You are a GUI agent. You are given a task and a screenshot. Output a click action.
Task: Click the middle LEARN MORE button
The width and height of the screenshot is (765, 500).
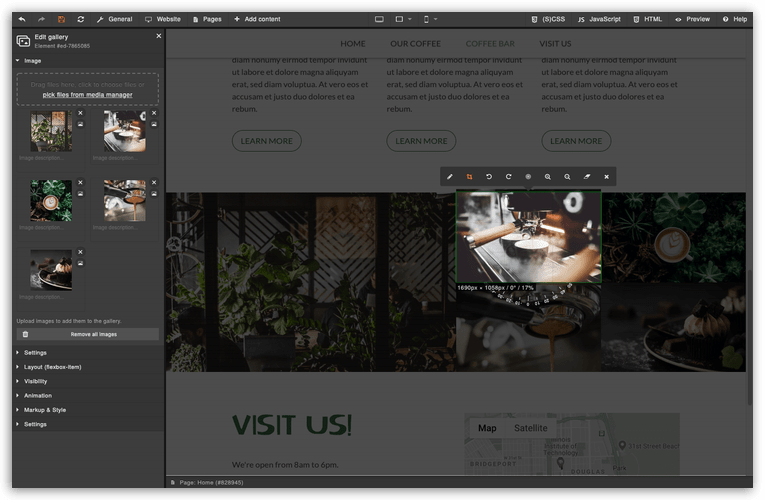(421, 141)
